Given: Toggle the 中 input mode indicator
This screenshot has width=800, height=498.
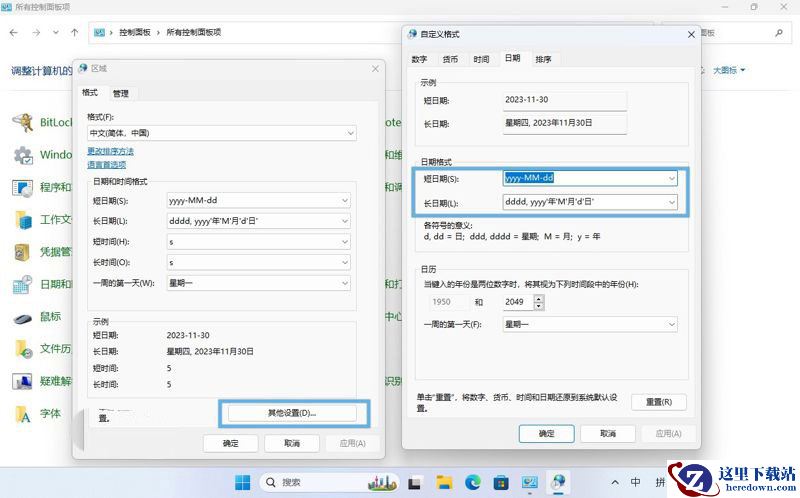Looking at the screenshot, I should (636, 482).
